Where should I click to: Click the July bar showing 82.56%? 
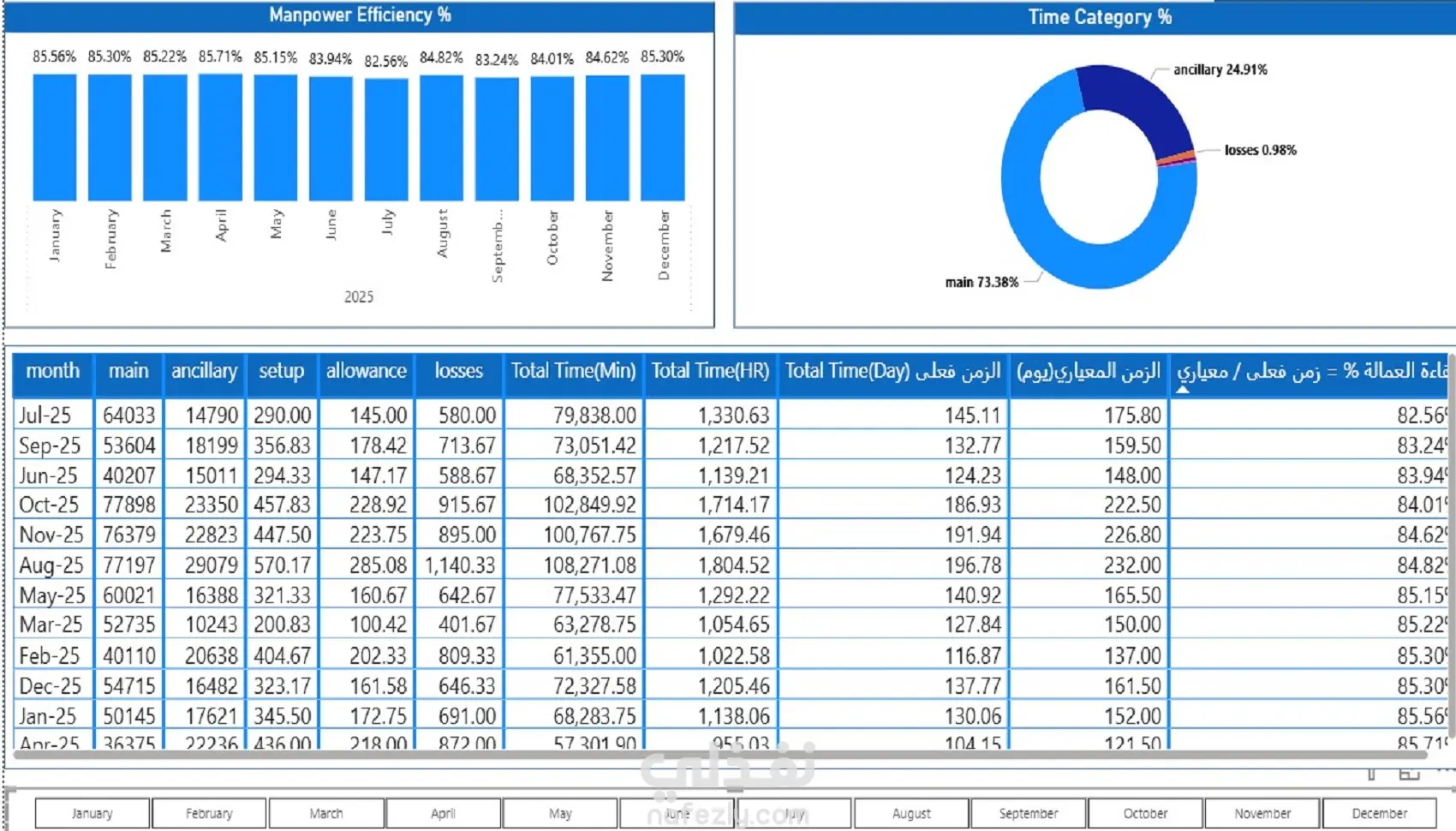coord(386,140)
